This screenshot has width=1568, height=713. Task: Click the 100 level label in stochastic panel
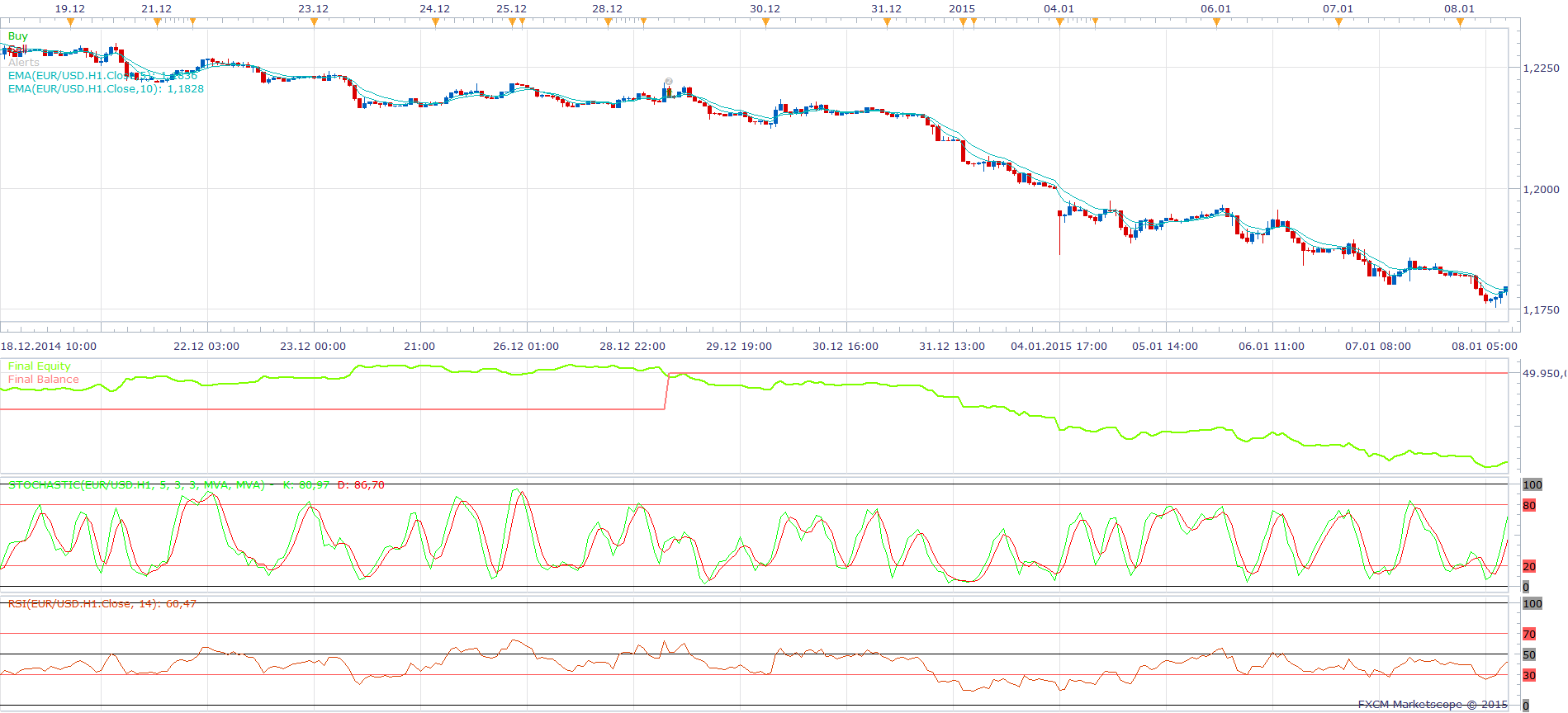pos(1532,485)
